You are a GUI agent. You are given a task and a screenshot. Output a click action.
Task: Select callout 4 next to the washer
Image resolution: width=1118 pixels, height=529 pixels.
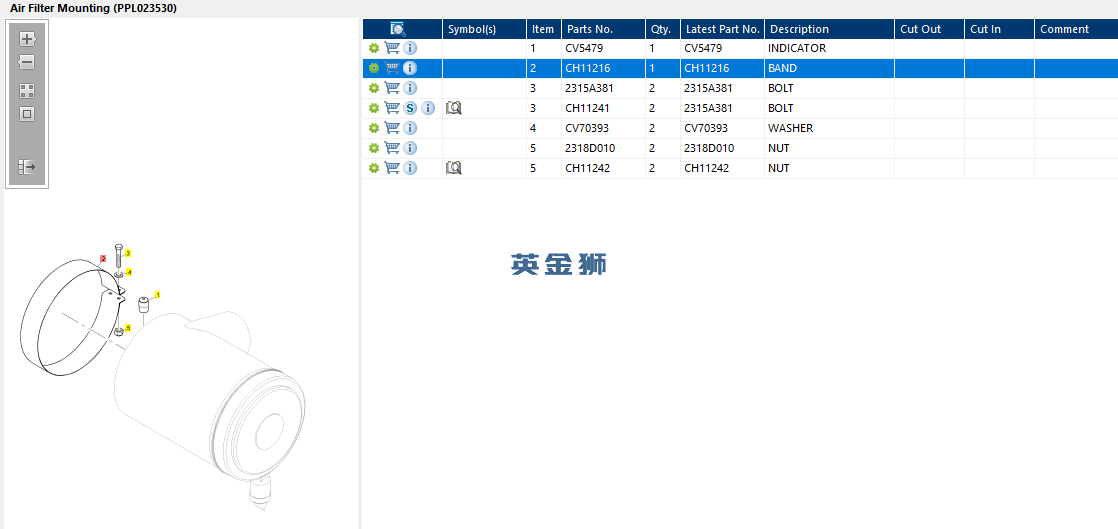(129, 272)
